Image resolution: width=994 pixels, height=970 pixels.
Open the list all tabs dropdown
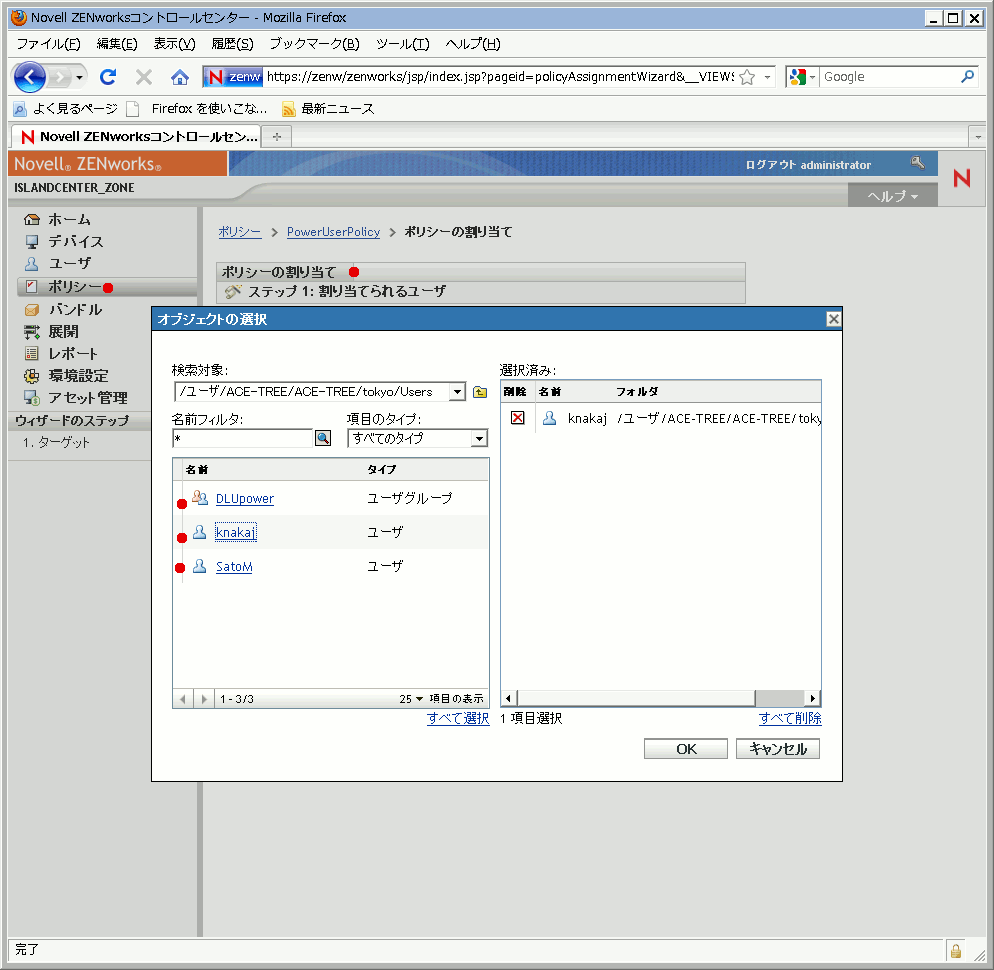point(978,136)
